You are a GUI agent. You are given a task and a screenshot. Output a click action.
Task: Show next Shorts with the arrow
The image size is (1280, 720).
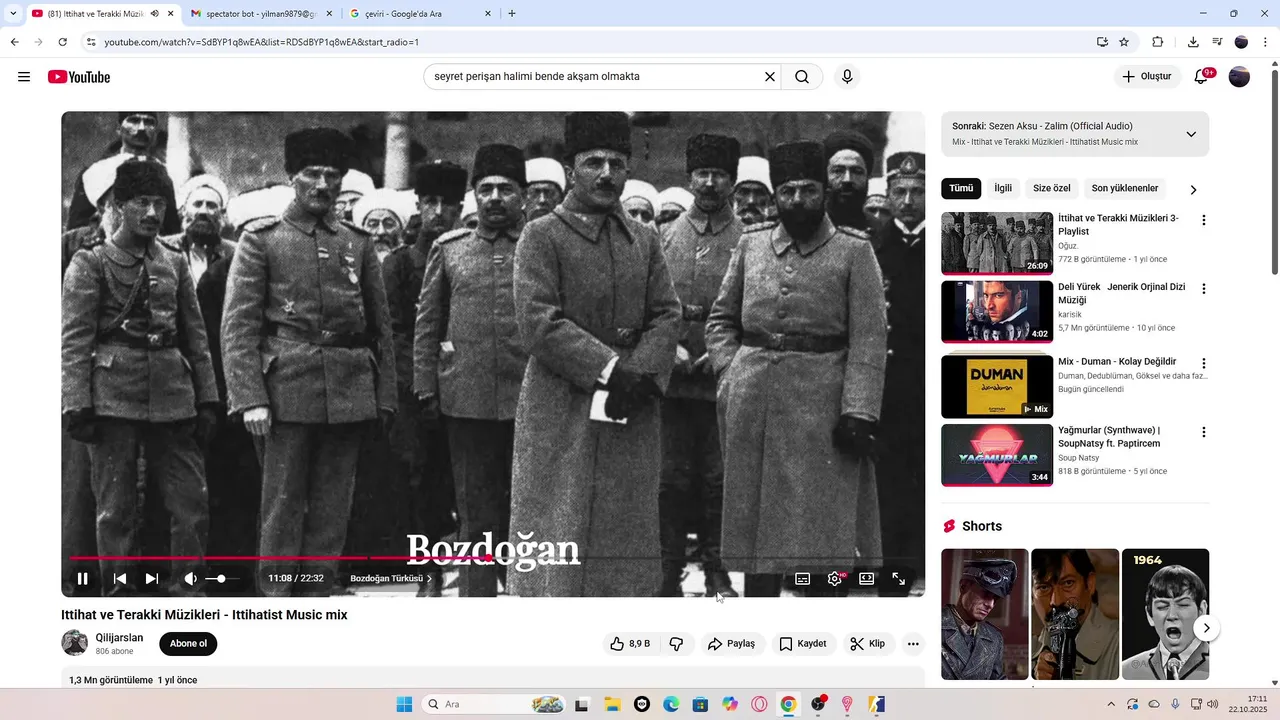click(x=1207, y=628)
